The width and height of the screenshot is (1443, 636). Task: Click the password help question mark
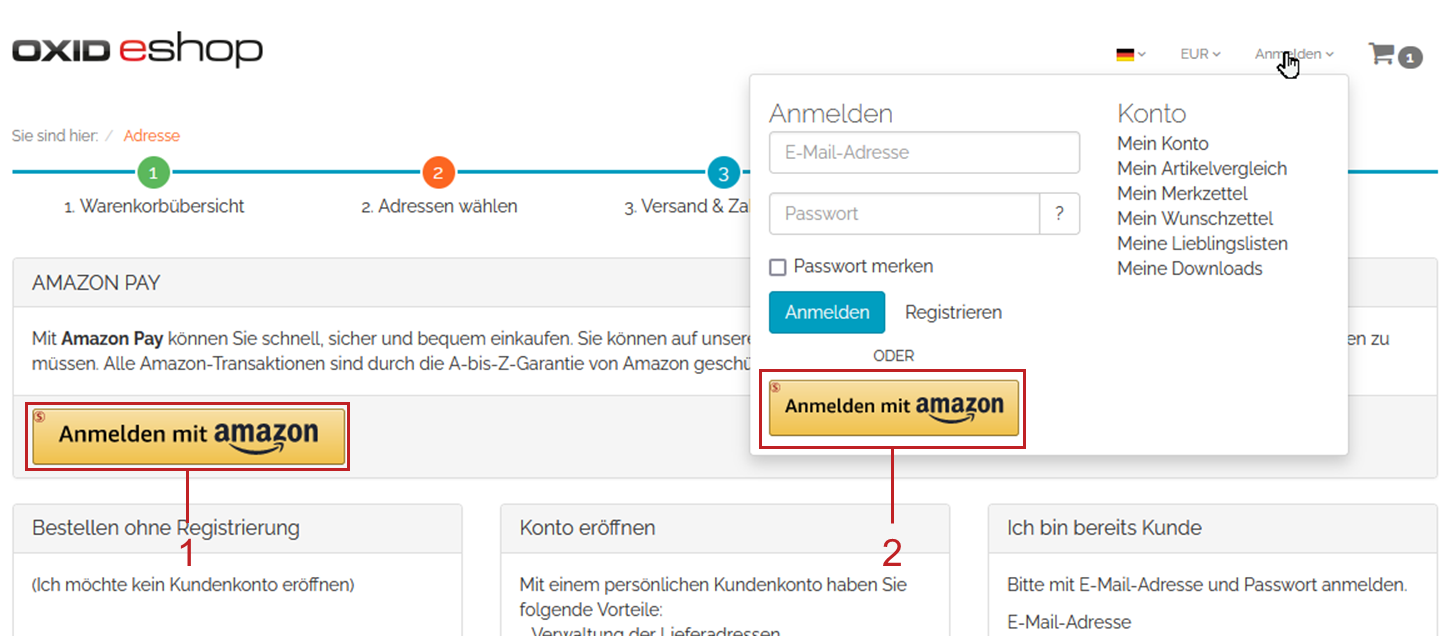[1060, 214]
